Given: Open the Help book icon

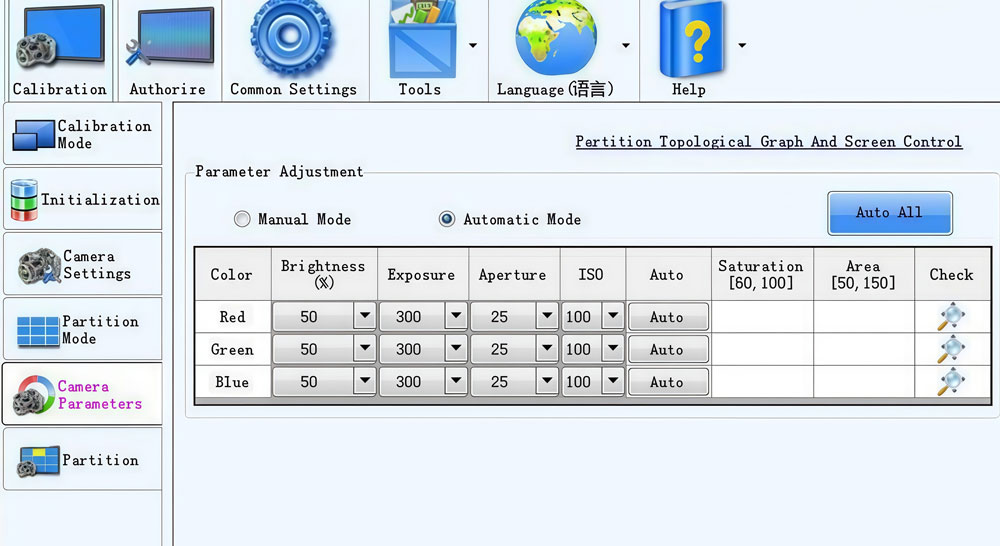Looking at the screenshot, I should click(692, 38).
